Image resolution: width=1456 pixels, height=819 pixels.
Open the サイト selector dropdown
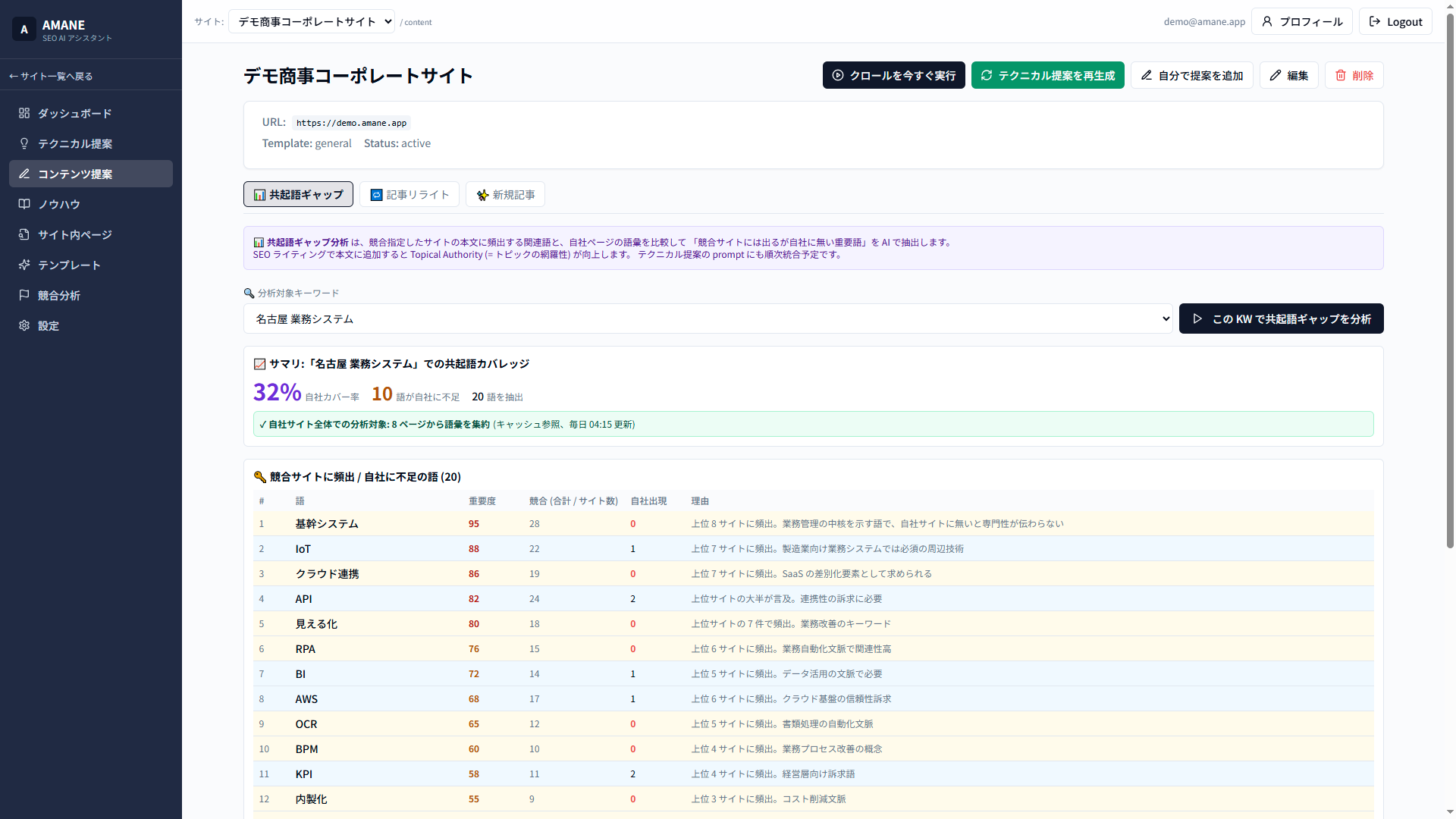pos(311,21)
